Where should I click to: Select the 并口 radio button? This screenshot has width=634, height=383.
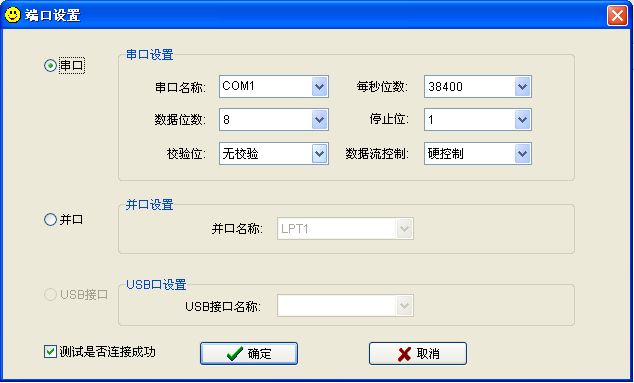coord(50,220)
